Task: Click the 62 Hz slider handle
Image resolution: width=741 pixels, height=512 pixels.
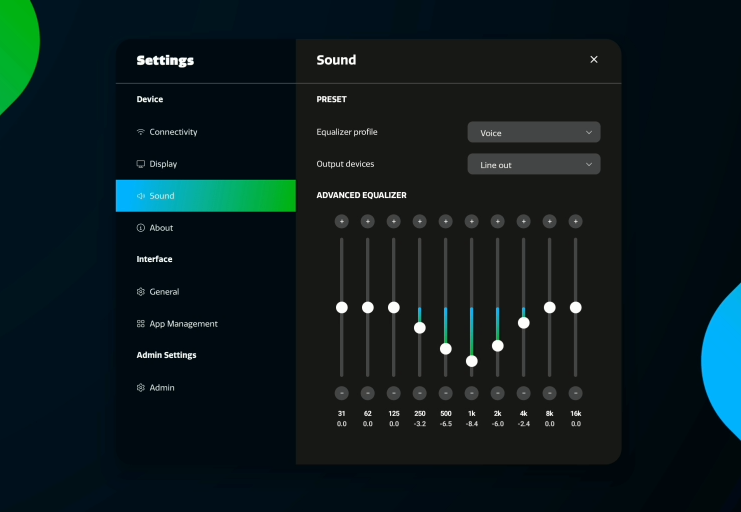Action: pos(368,308)
